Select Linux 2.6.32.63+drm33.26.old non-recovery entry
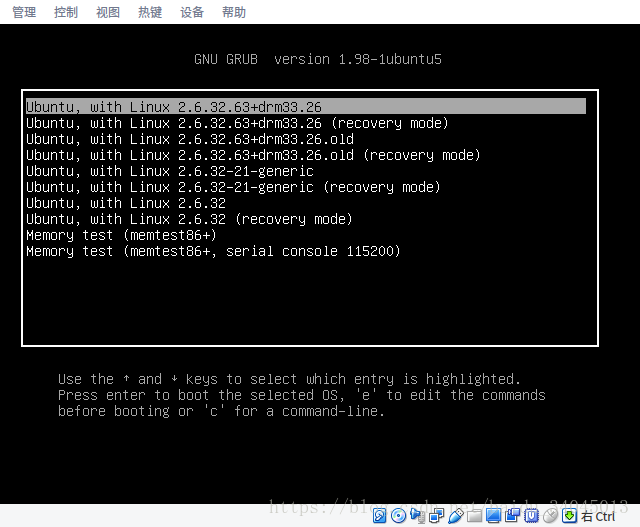640x527 pixels. tap(190, 139)
